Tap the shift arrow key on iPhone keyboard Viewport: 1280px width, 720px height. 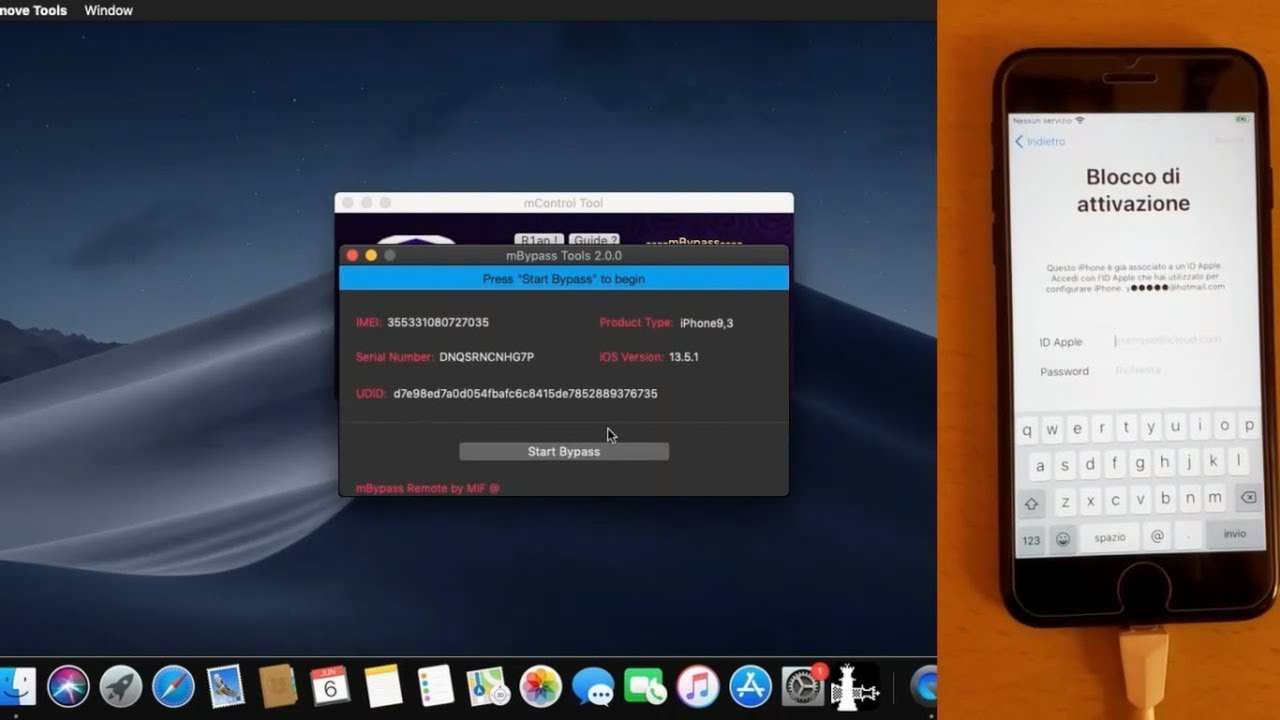1032,504
